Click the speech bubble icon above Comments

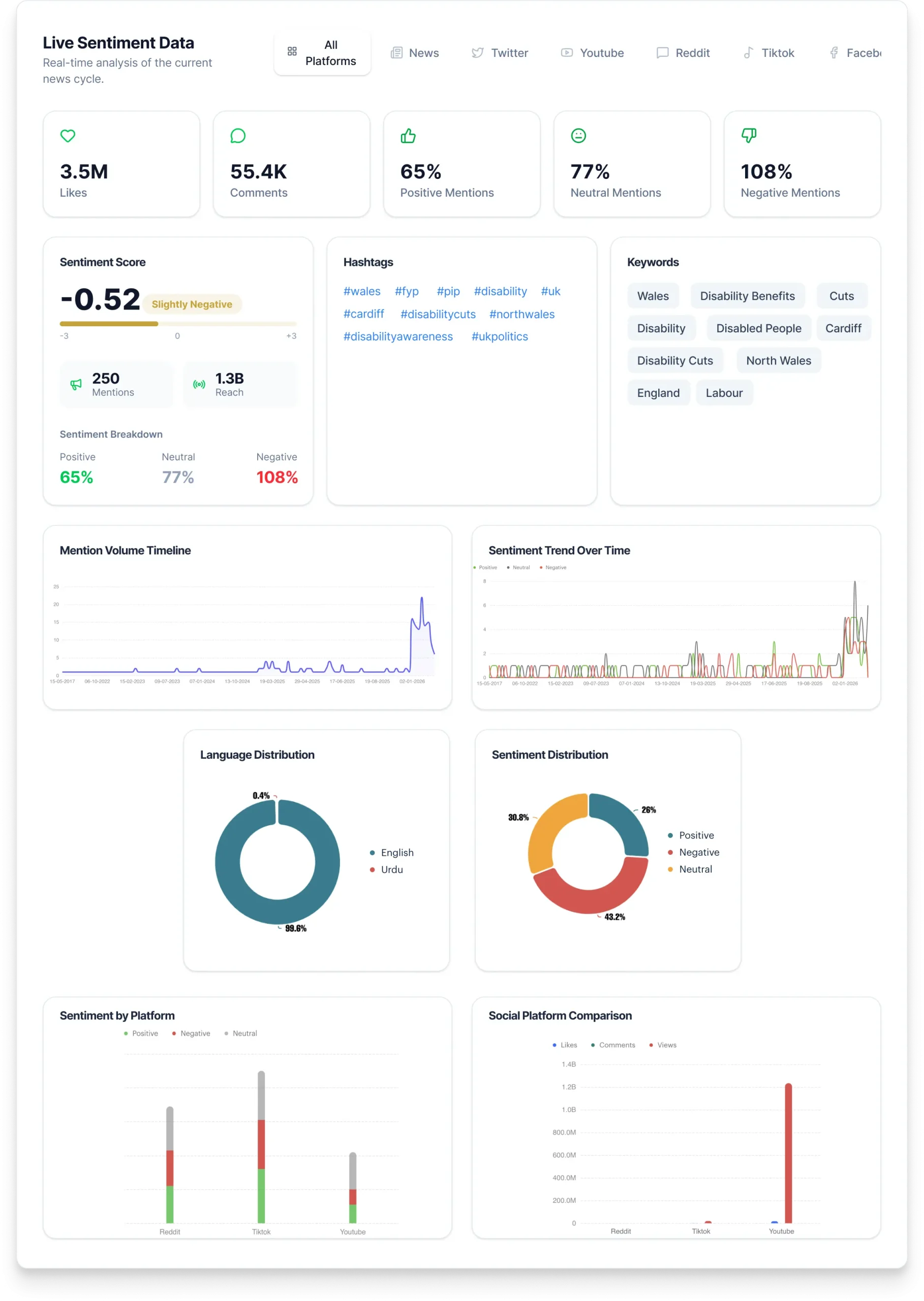pyautogui.click(x=238, y=136)
